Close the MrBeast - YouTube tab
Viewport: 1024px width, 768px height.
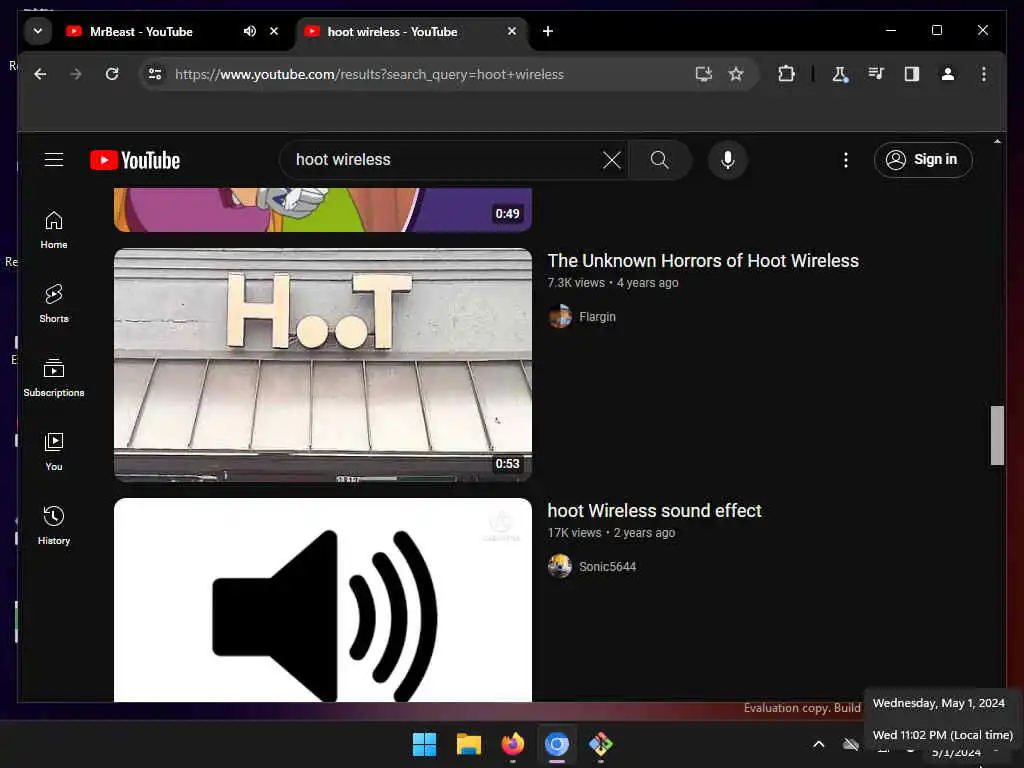click(x=274, y=31)
